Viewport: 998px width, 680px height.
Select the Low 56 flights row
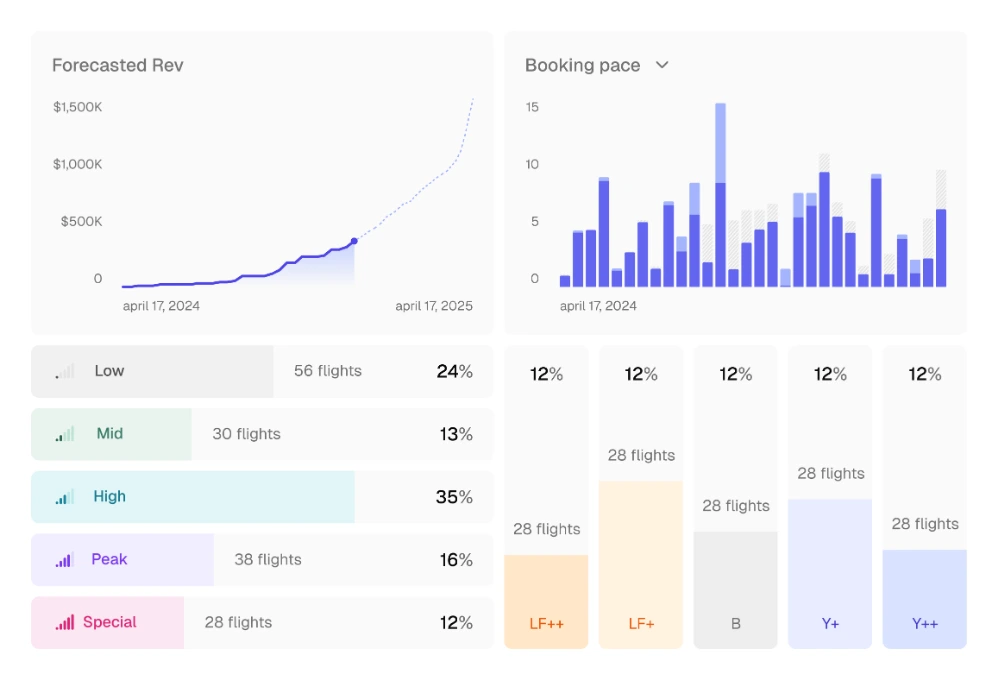tap(262, 371)
